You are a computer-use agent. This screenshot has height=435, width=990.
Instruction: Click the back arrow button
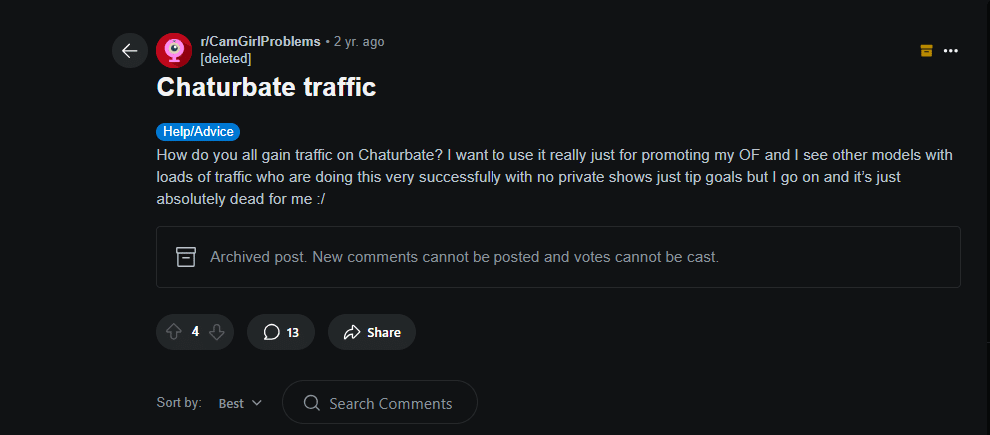coord(130,51)
